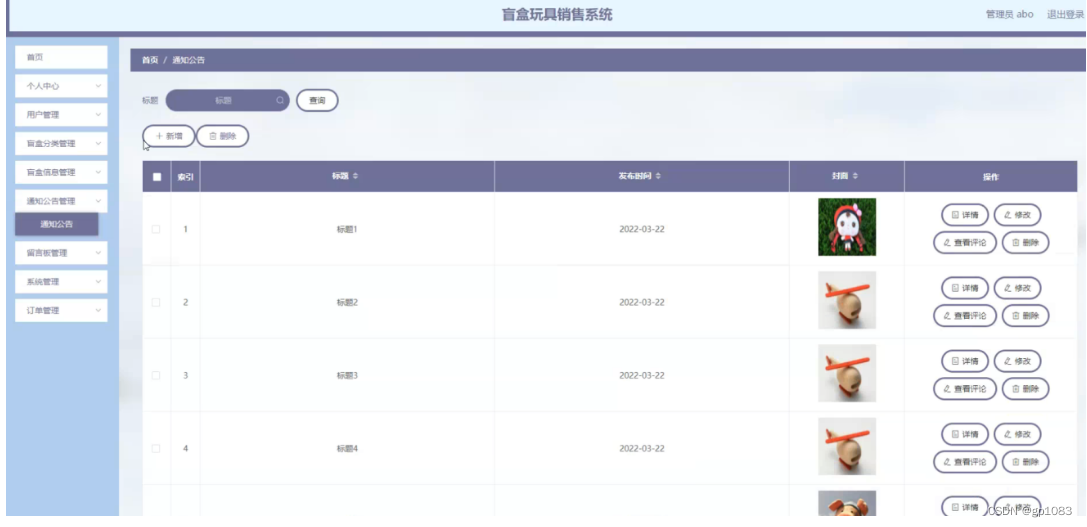Screen dimensions: 1087x527
Task: Sort table by 标题 column arrows
Action: (356, 177)
